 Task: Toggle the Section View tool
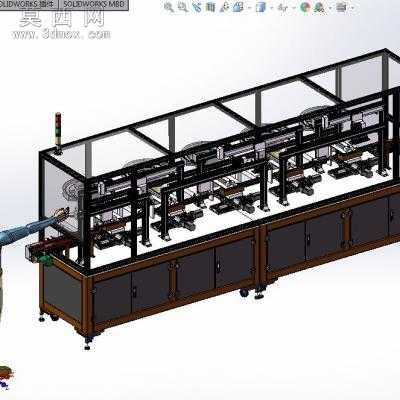point(210,7)
